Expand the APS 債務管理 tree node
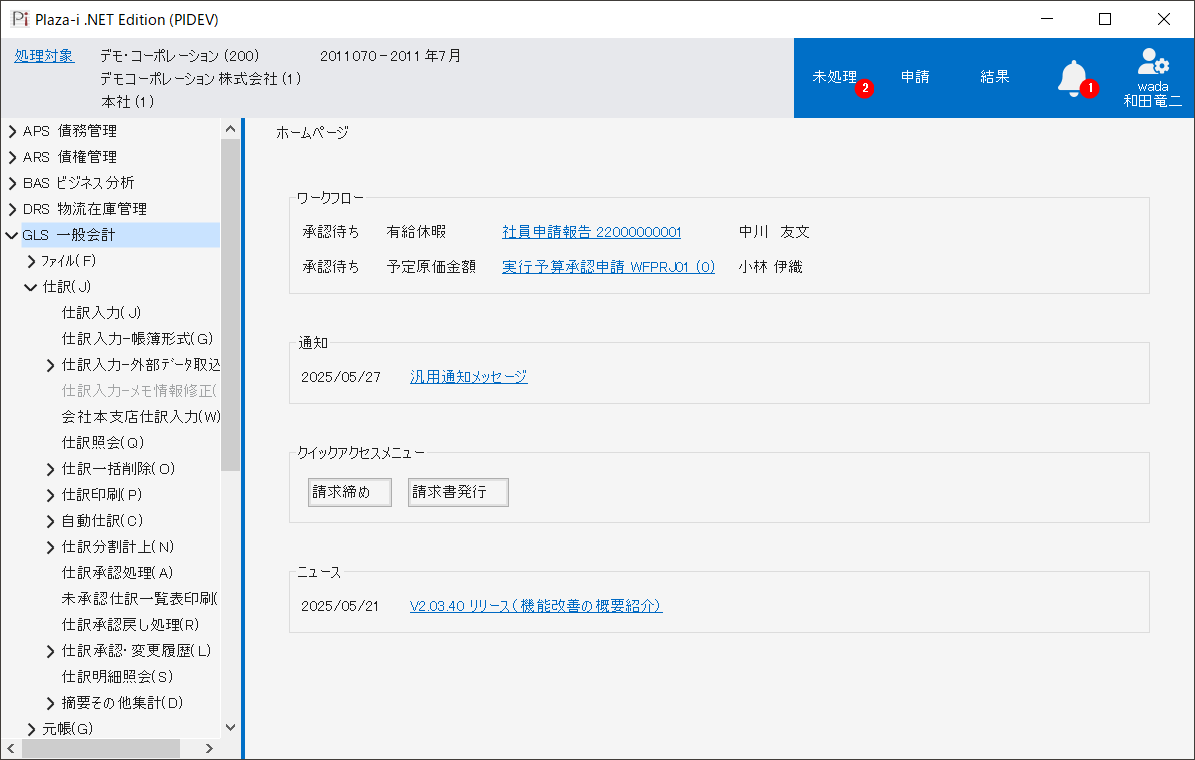Image resolution: width=1195 pixels, height=760 pixels. (x=12, y=131)
